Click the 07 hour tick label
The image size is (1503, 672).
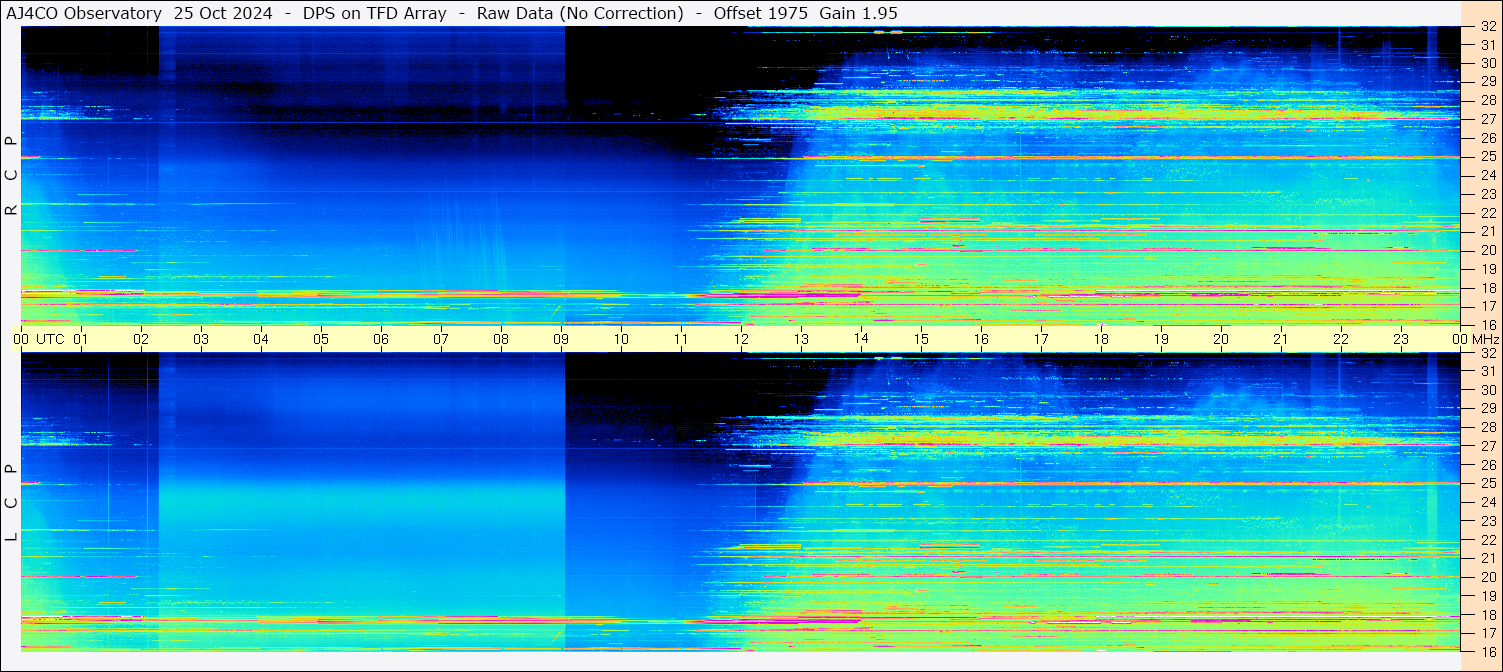[441, 339]
